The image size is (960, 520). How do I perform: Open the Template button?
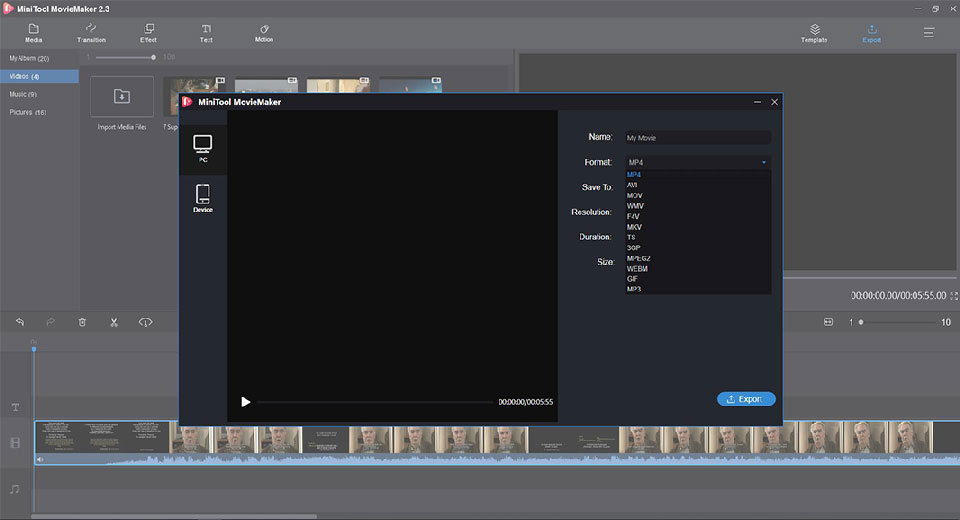(814, 33)
